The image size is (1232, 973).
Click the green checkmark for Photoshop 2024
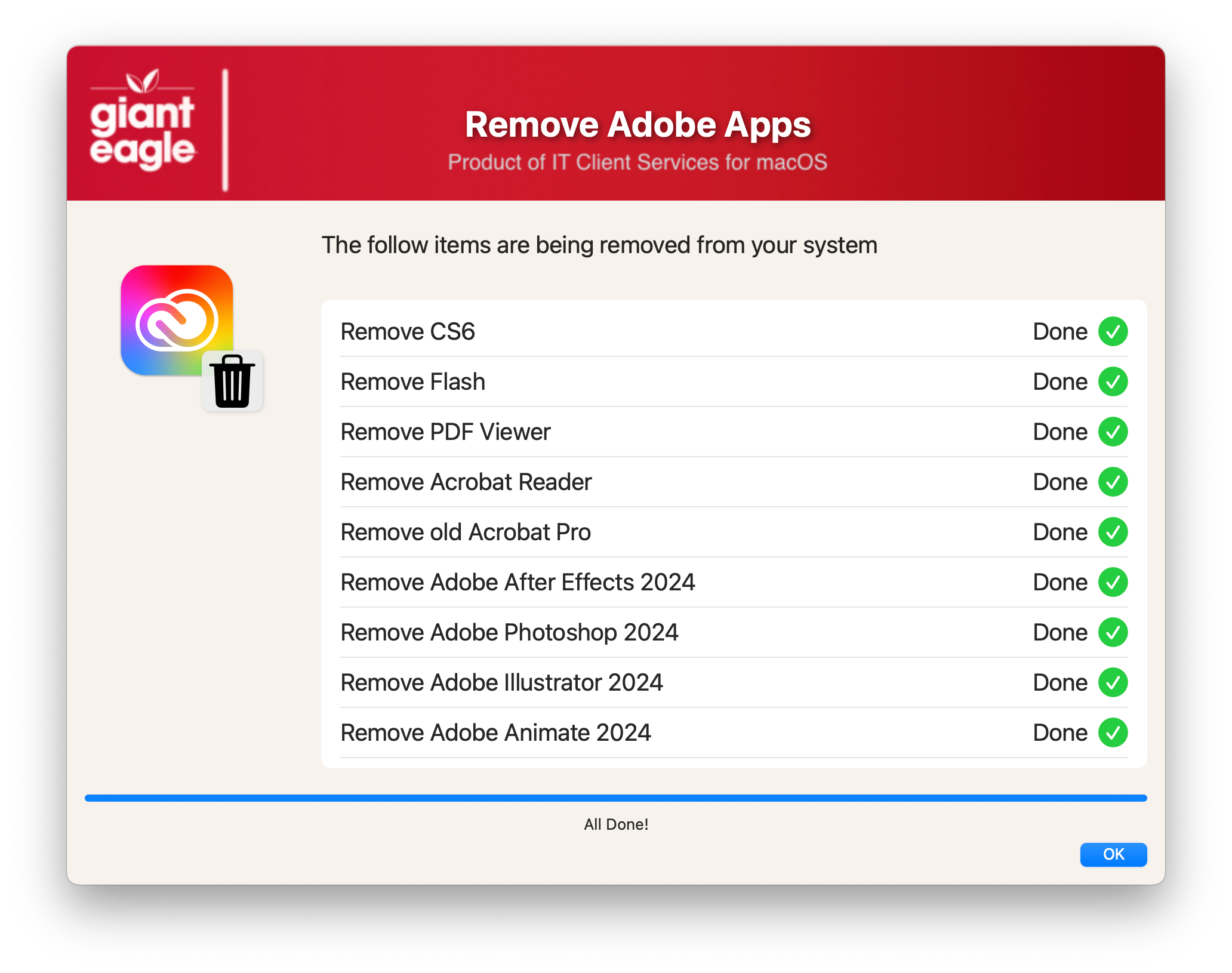[1113, 632]
